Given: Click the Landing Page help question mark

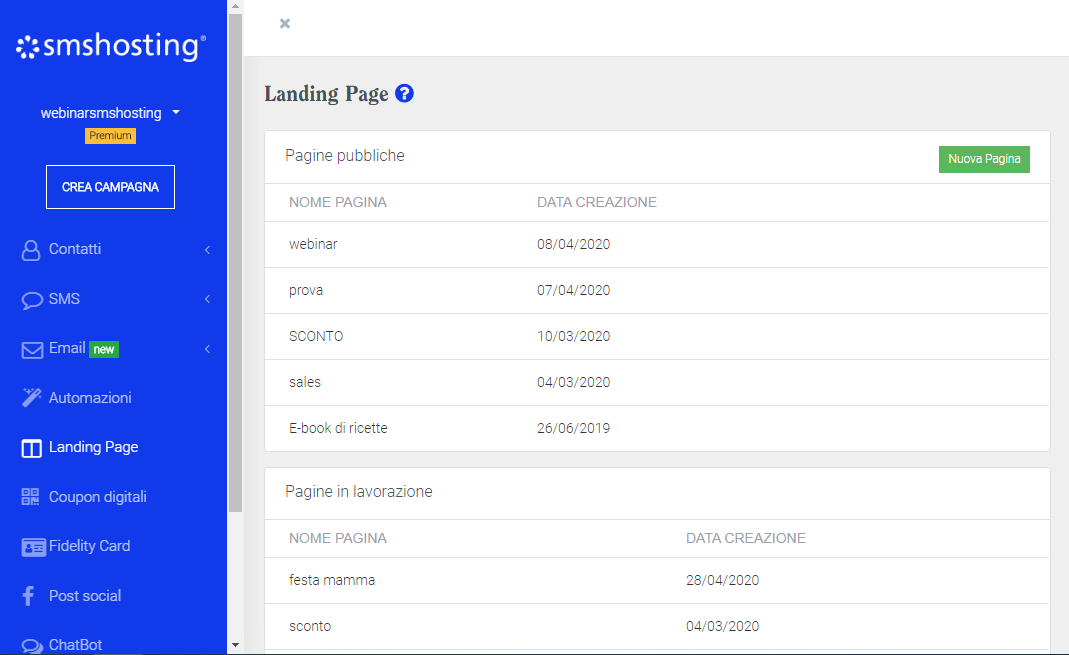Looking at the screenshot, I should (x=404, y=93).
